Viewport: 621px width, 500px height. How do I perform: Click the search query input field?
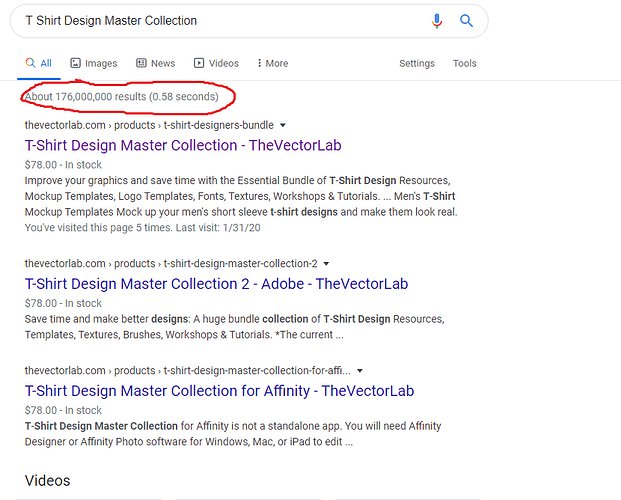click(x=220, y=21)
